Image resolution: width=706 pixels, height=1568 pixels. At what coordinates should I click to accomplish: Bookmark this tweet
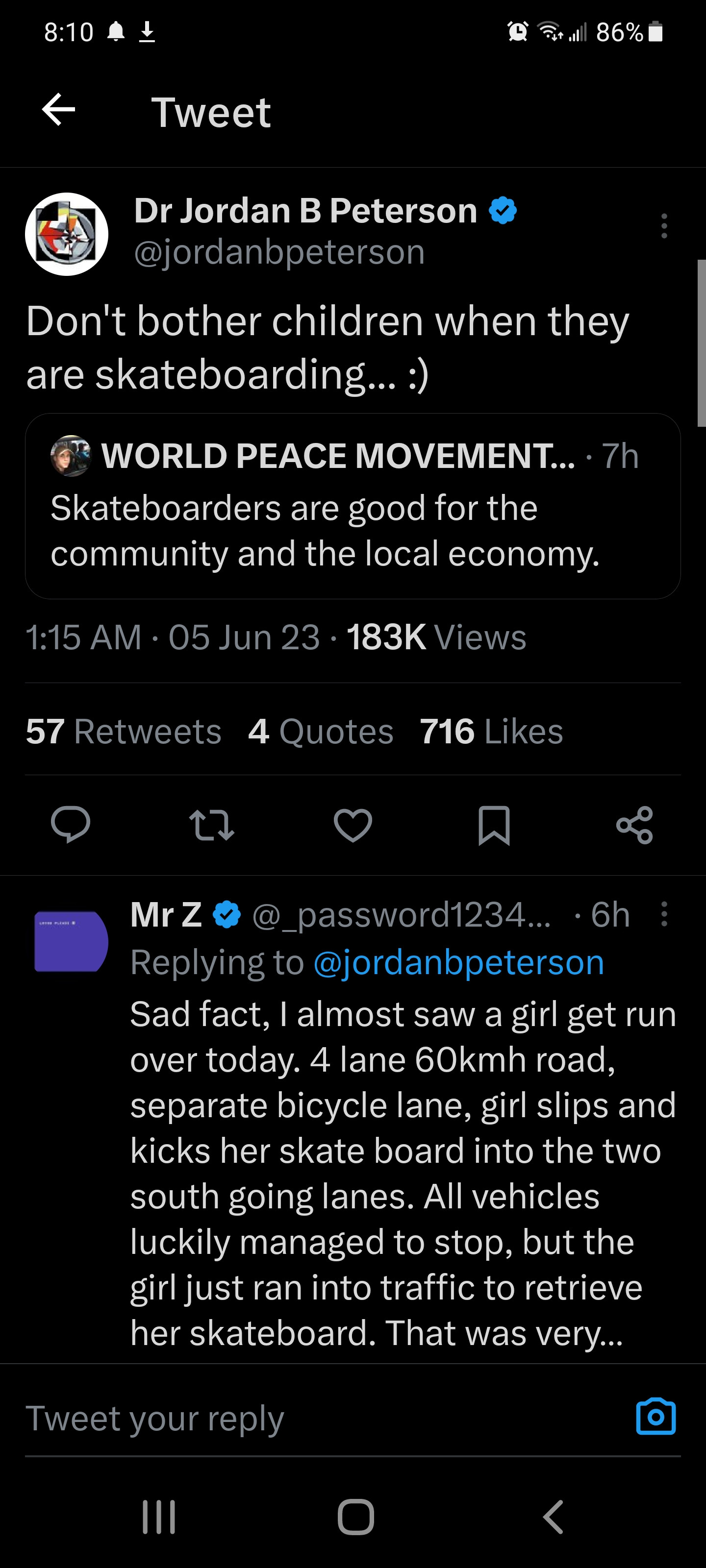click(493, 825)
